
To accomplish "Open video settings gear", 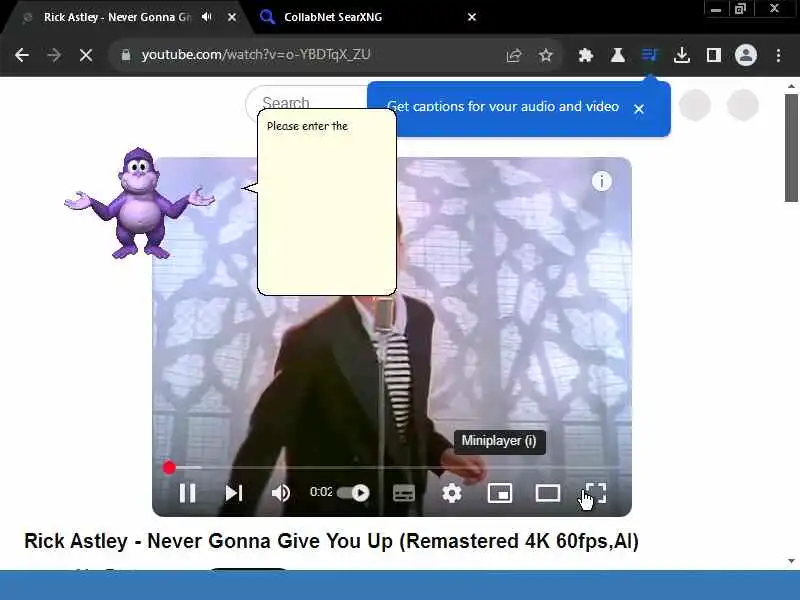I will (x=452, y=493).
